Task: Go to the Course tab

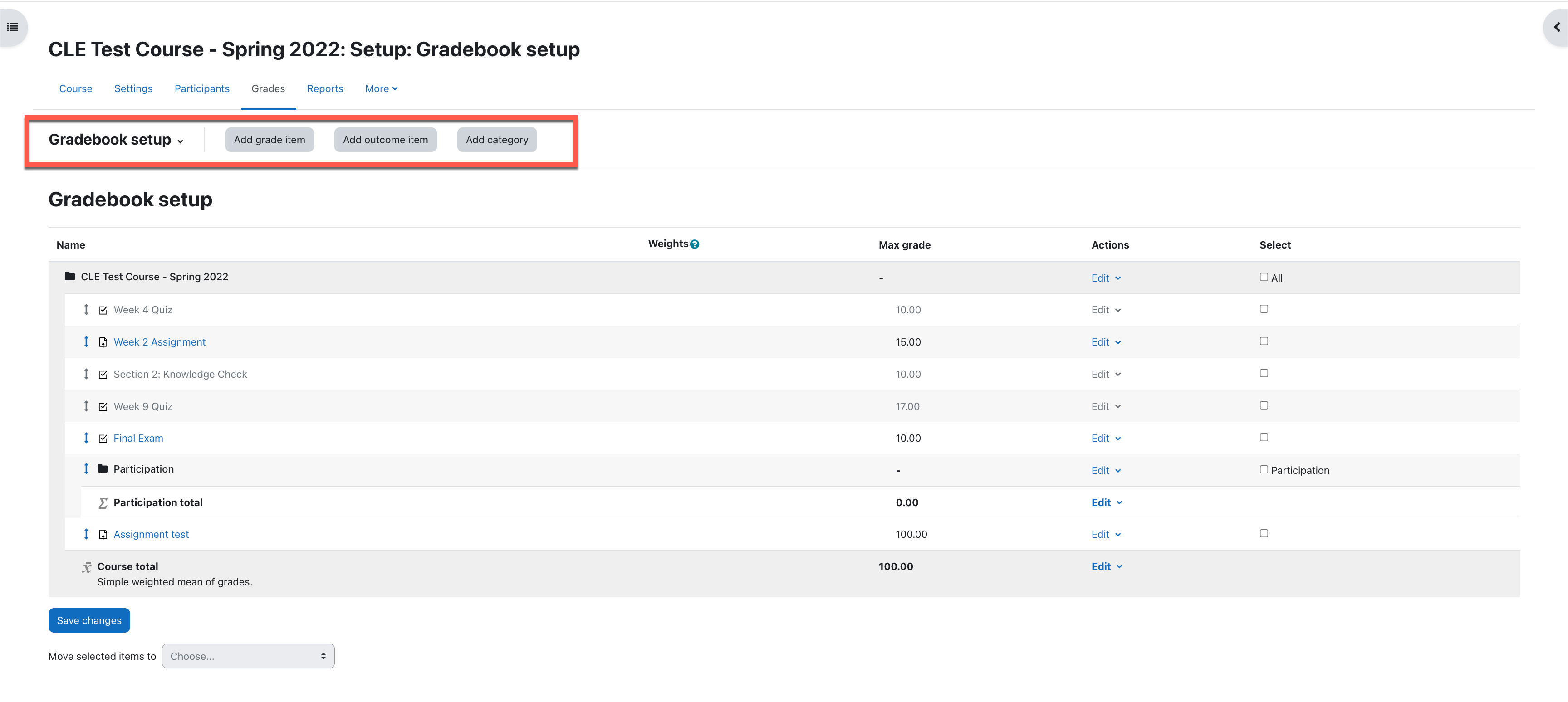Action: coord(75,89)
